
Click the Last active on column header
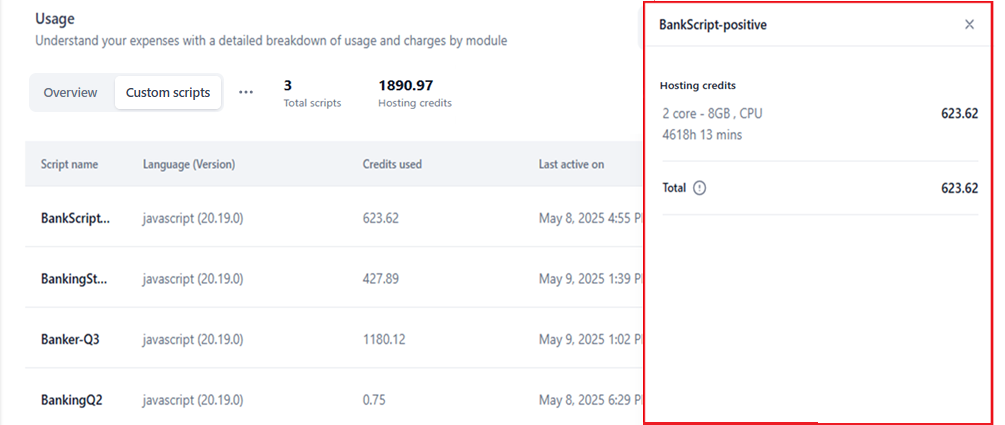pyautogui.click(x=571, y=165)
